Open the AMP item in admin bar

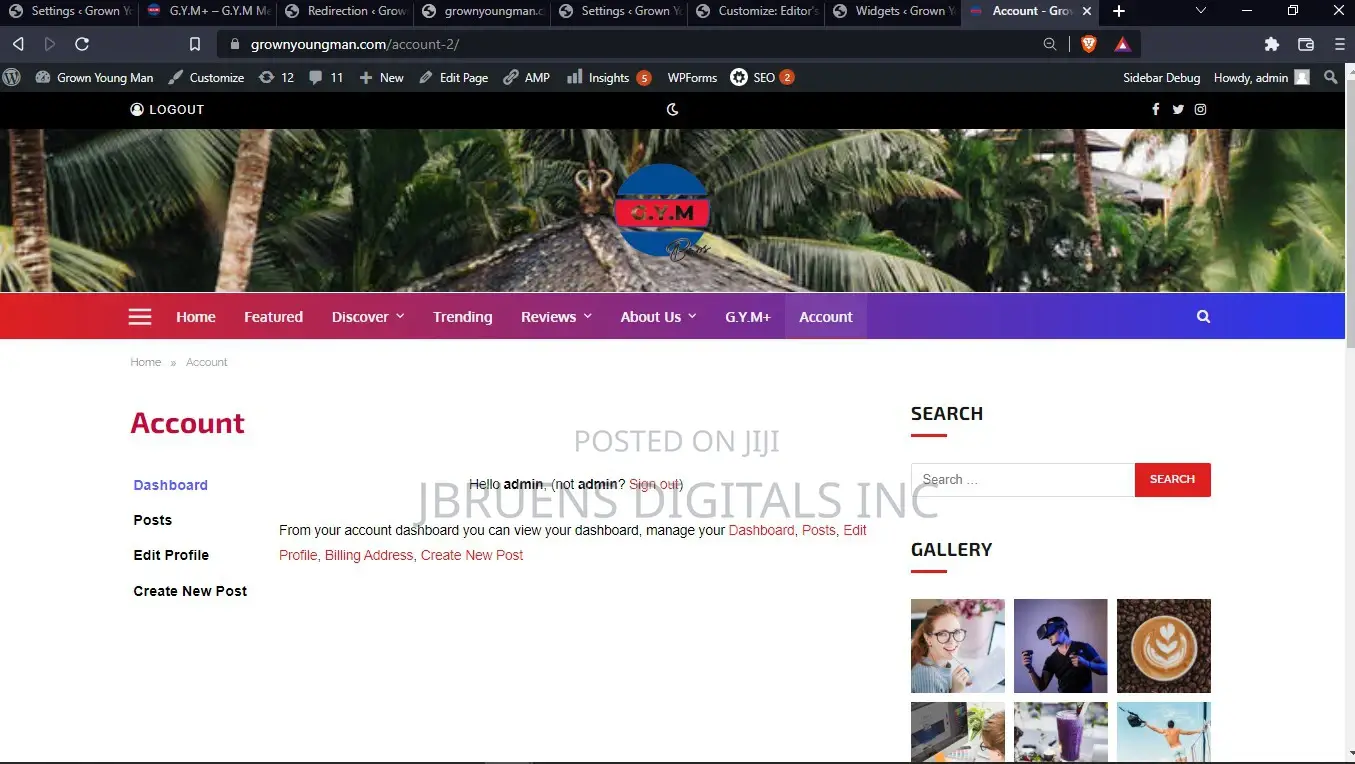click(526, 77)
